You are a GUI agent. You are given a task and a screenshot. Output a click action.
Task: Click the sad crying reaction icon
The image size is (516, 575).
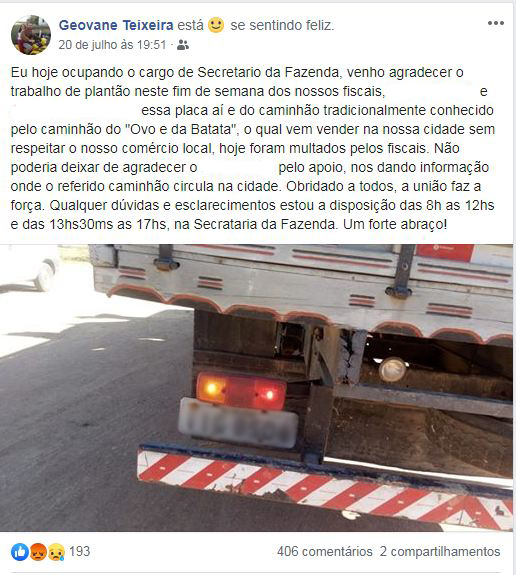coord(56,552)
